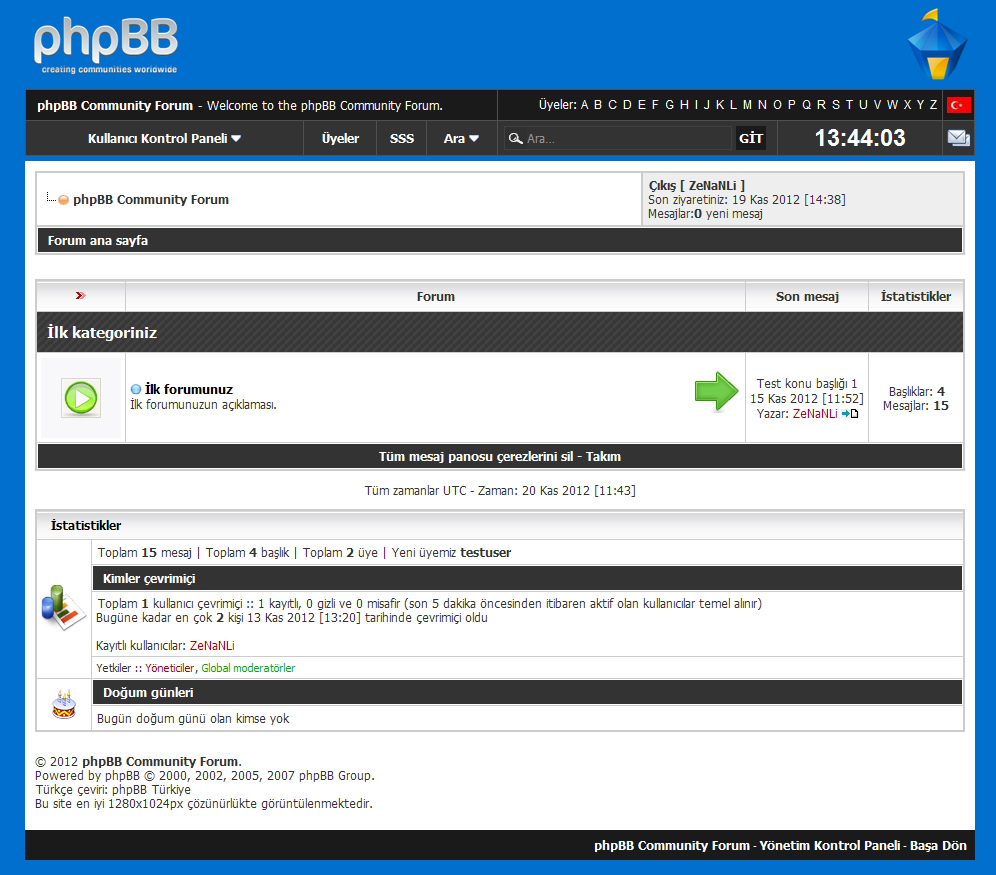Click the big green arrow icon
Viewport: 996px width, 875px height.
pyautogui.click(x=717, y=392)
